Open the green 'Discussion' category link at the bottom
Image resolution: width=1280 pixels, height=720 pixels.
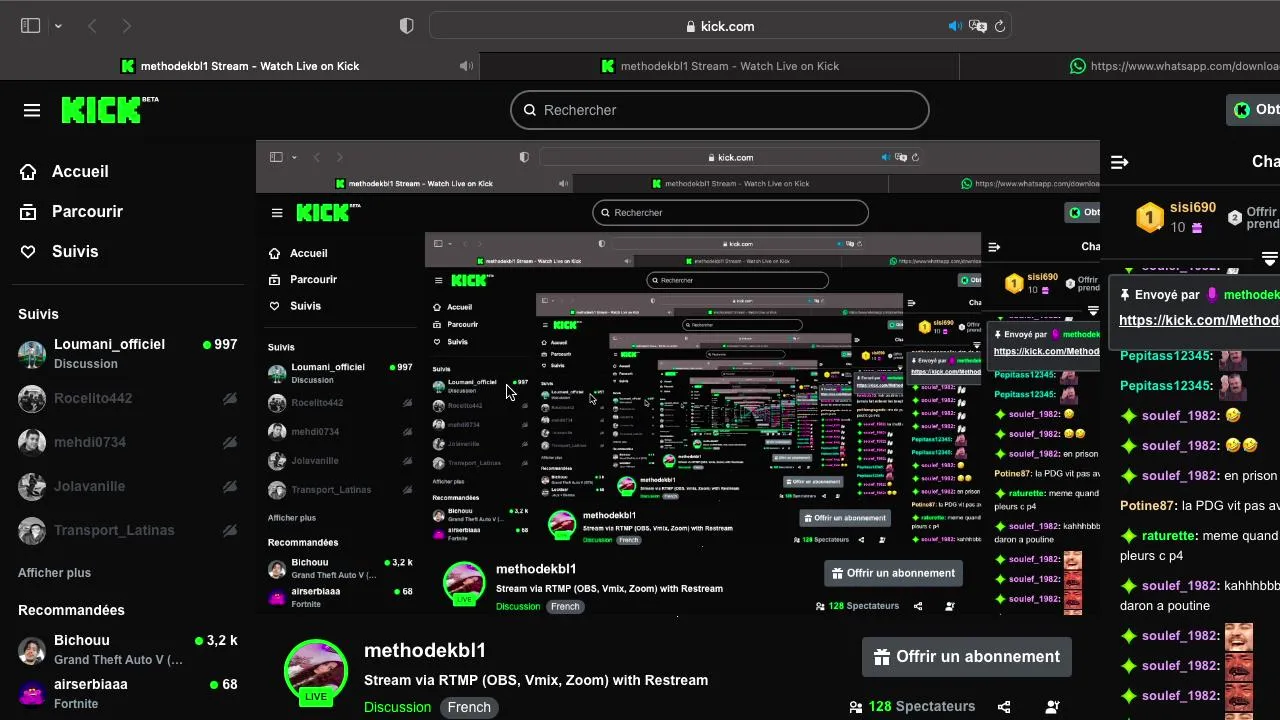click(x=397, y=707)
